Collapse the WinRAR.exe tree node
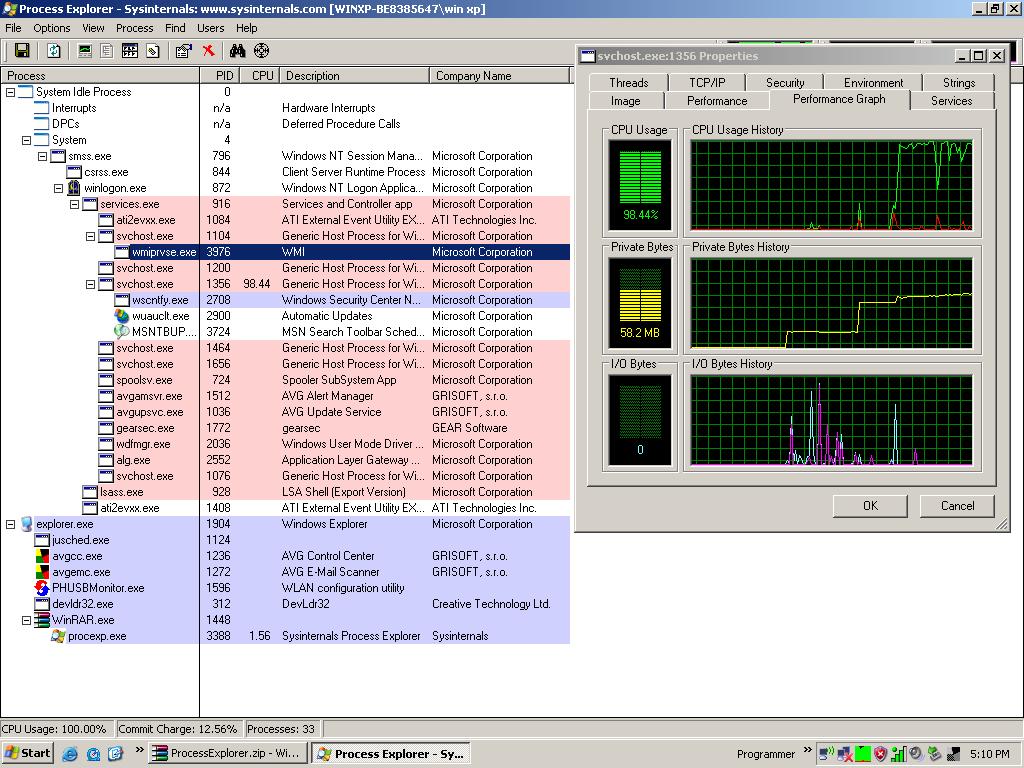1024x768 pixels. (x=26, y=620)
